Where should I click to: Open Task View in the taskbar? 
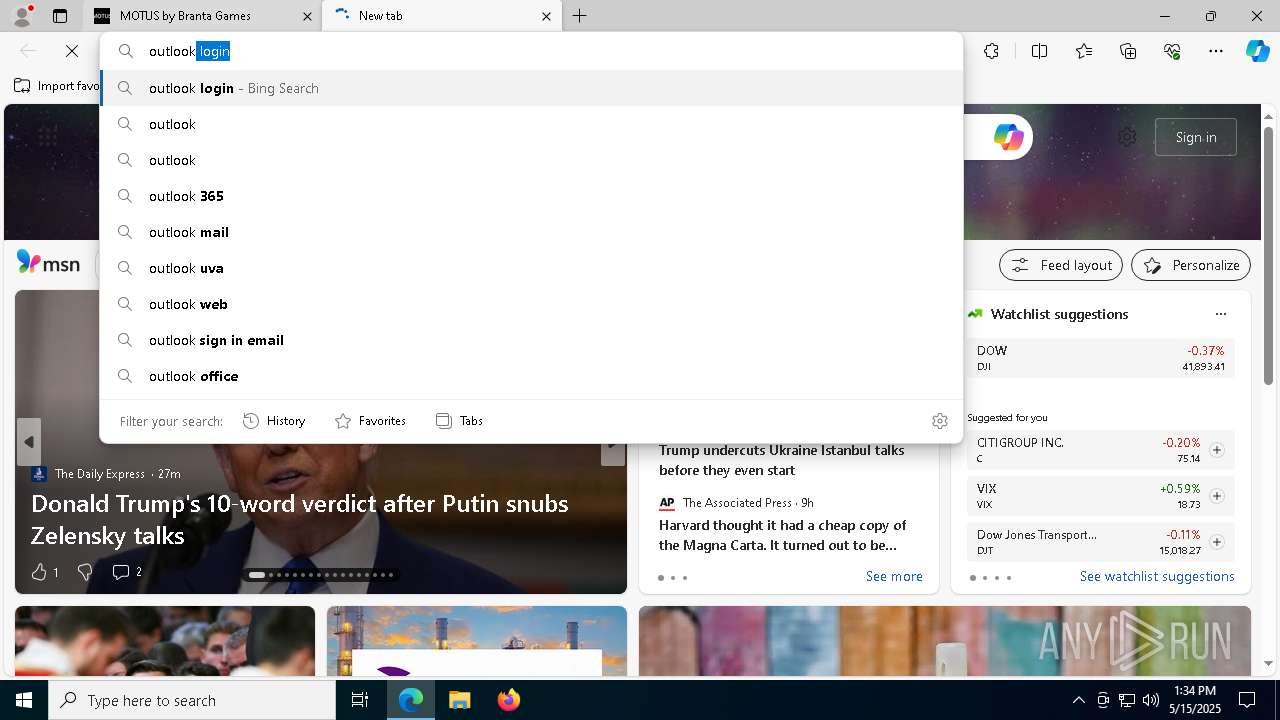coord(360,700)
